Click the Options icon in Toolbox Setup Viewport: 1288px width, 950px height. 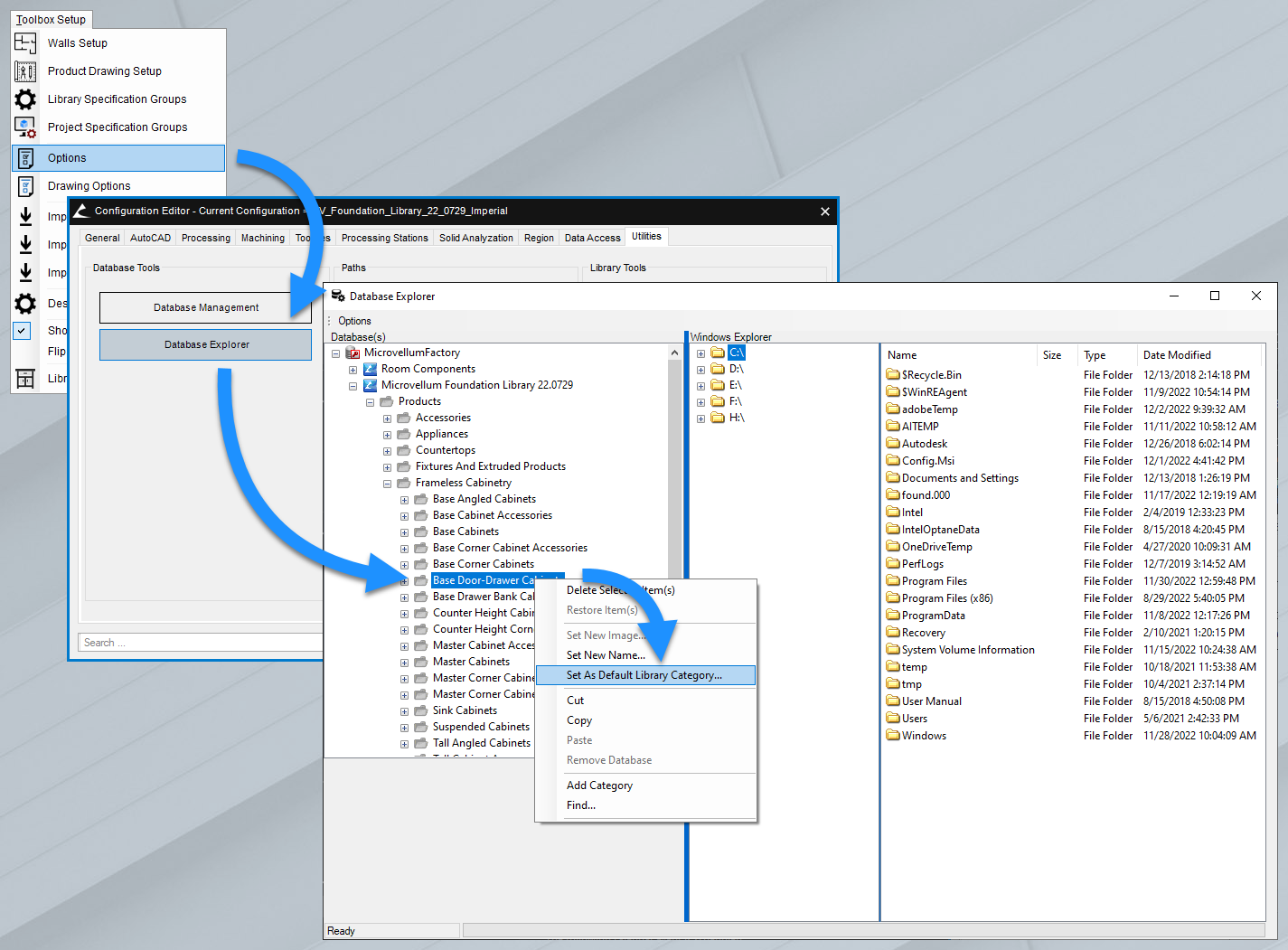click(25, 158)
